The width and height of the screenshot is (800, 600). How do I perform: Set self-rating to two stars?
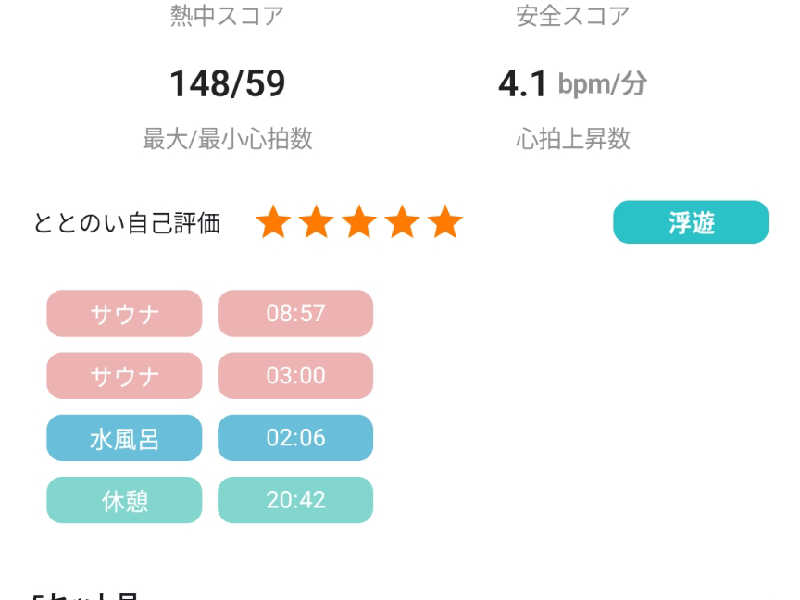tap(315, 222)
